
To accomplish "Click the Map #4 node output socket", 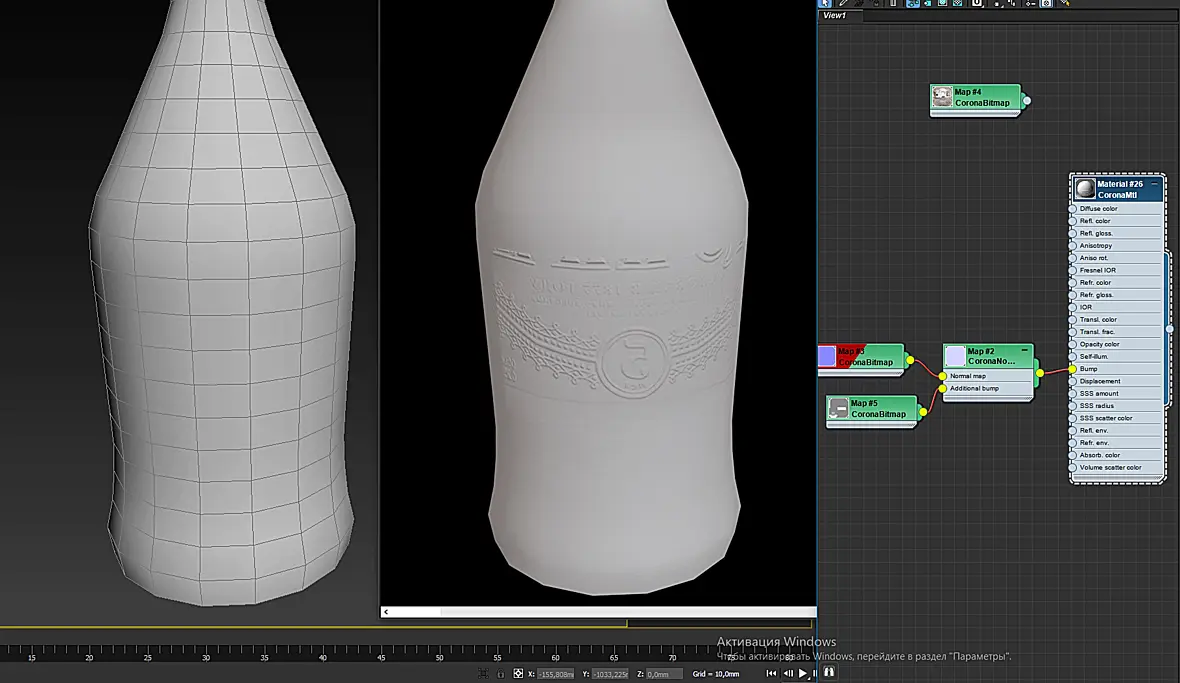I will 1026,100.
